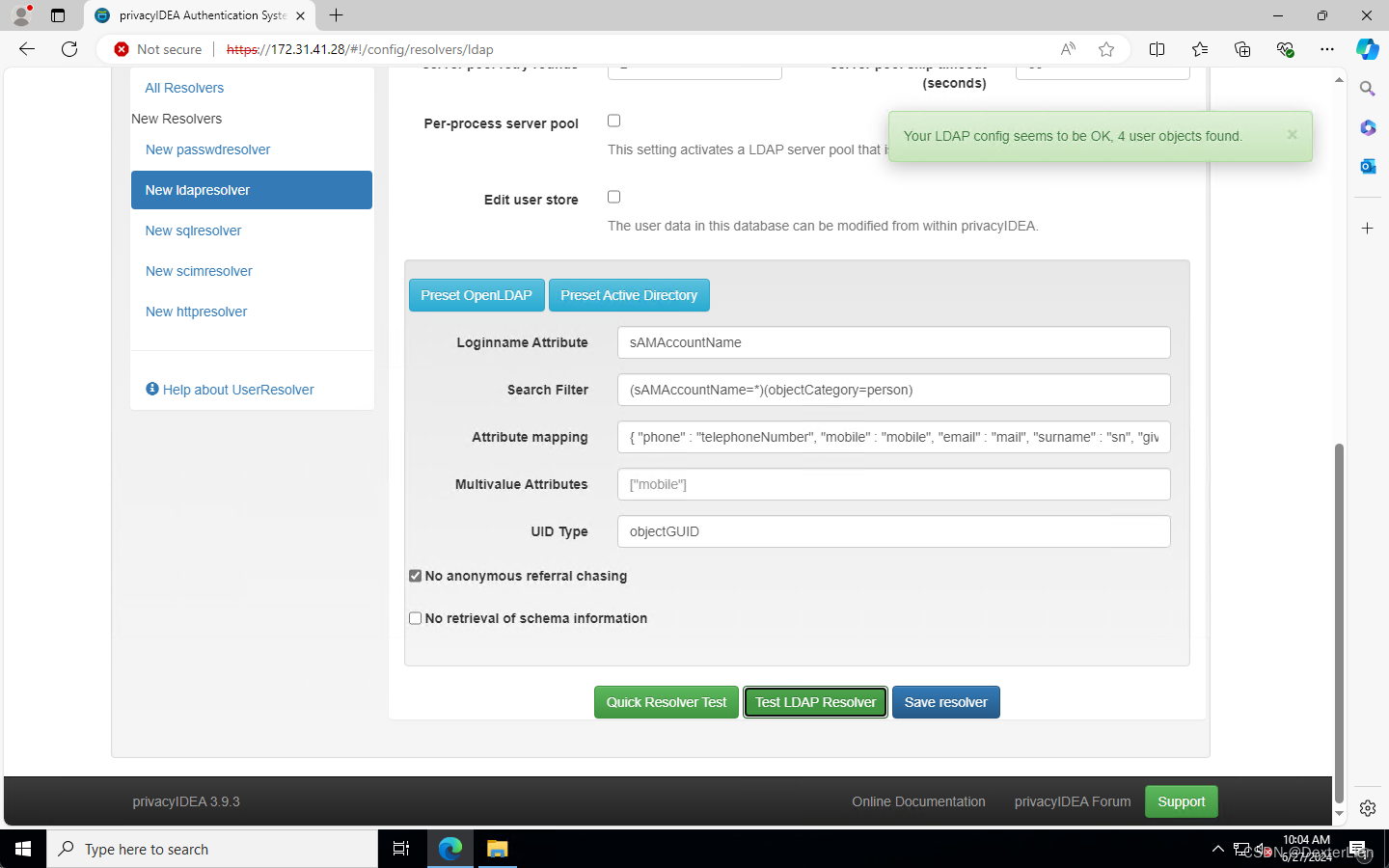Switch to Microsoft Edge in taskbar
This screenshot has width=1389, height=868.
[450, 849]
